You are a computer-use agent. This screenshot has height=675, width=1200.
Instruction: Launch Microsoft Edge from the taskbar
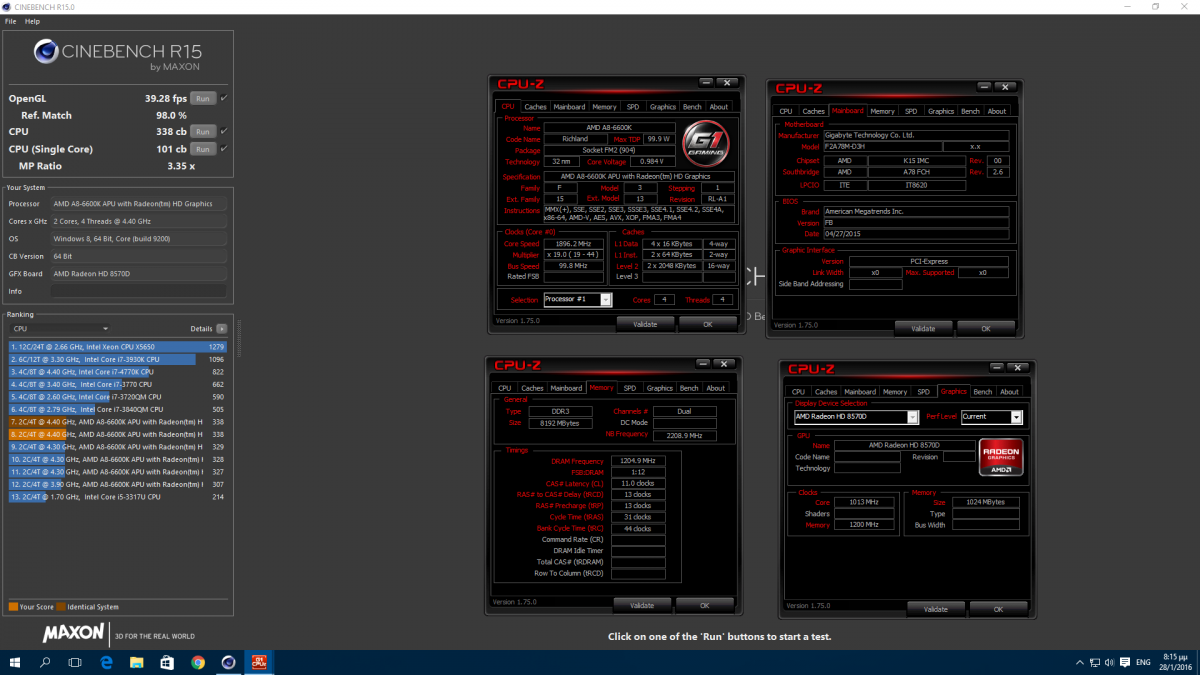coord(107,662)
